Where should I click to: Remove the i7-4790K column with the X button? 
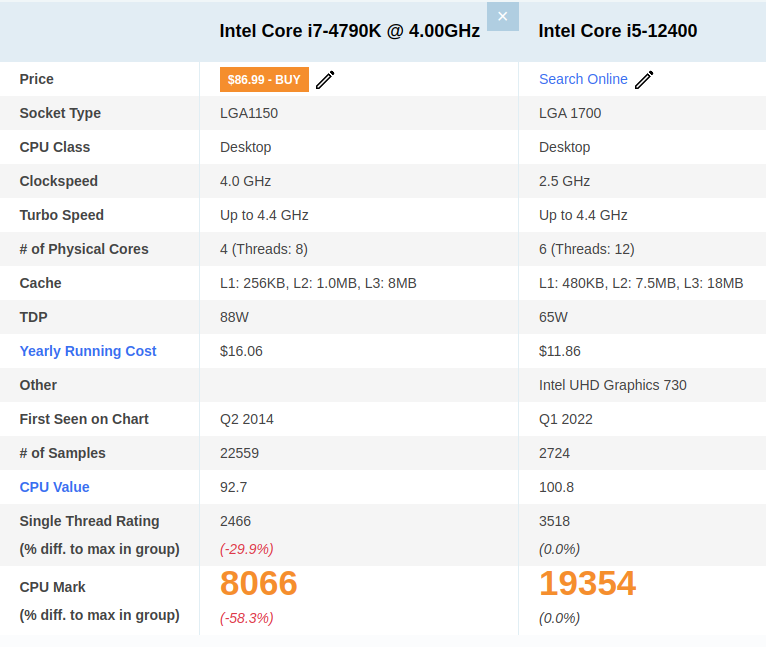point(503,17)
